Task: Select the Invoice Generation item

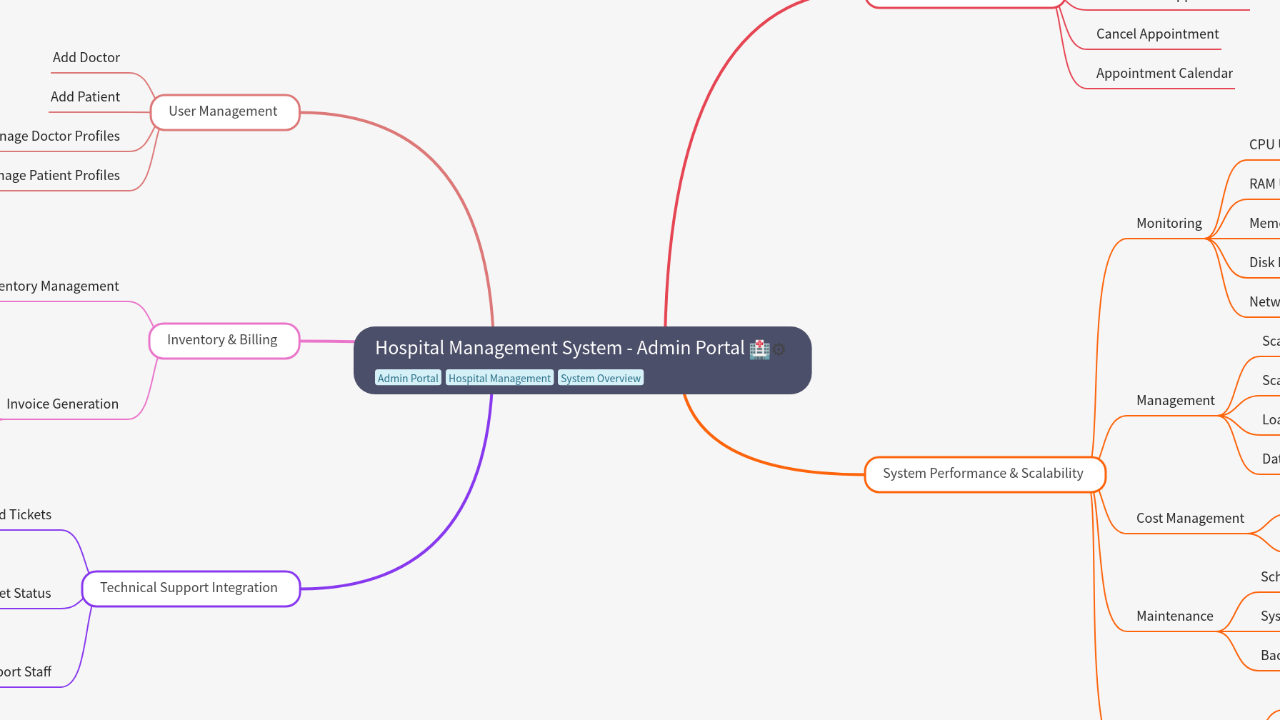Action: 63,404
